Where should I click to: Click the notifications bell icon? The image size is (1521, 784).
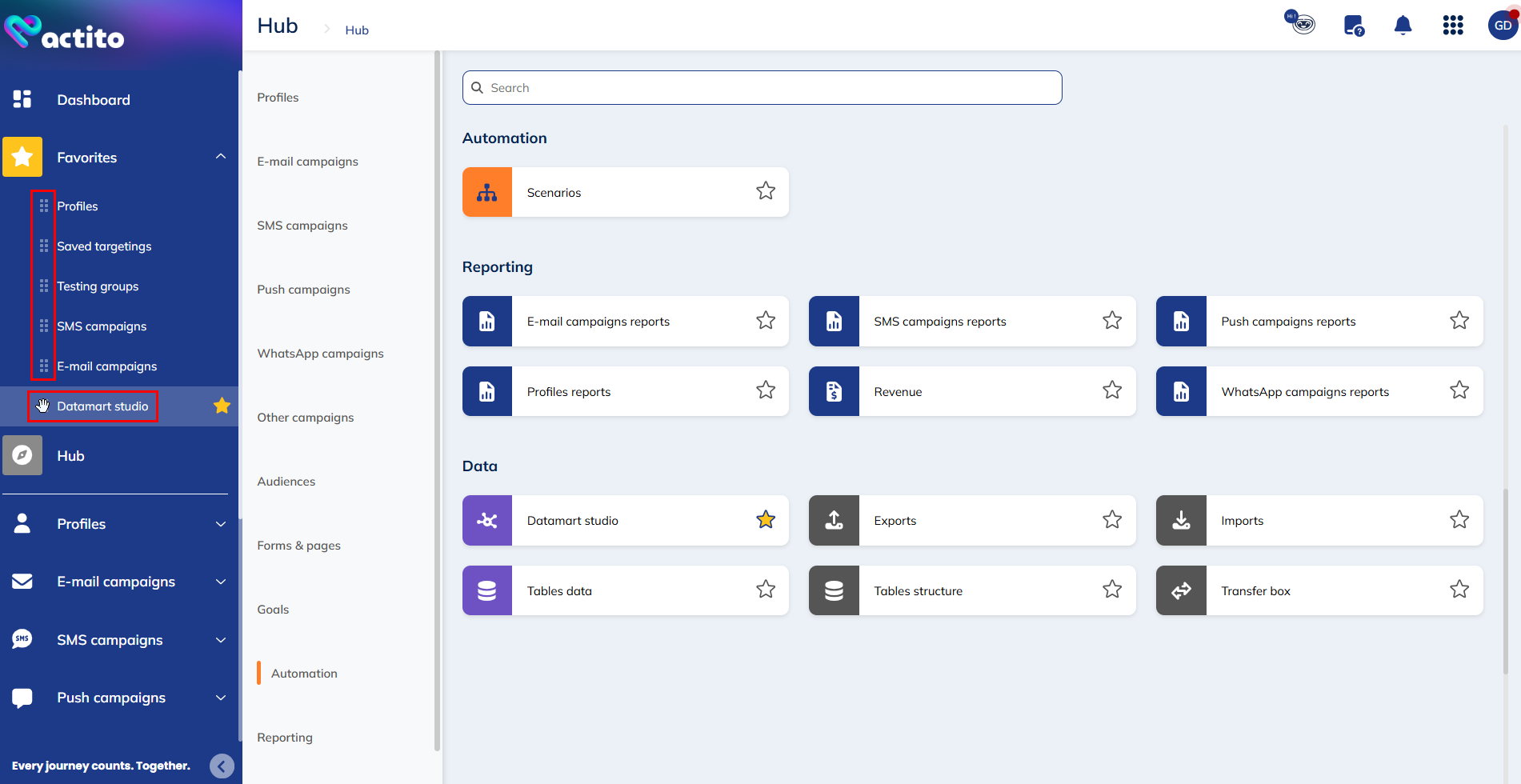pos(1403,25)
